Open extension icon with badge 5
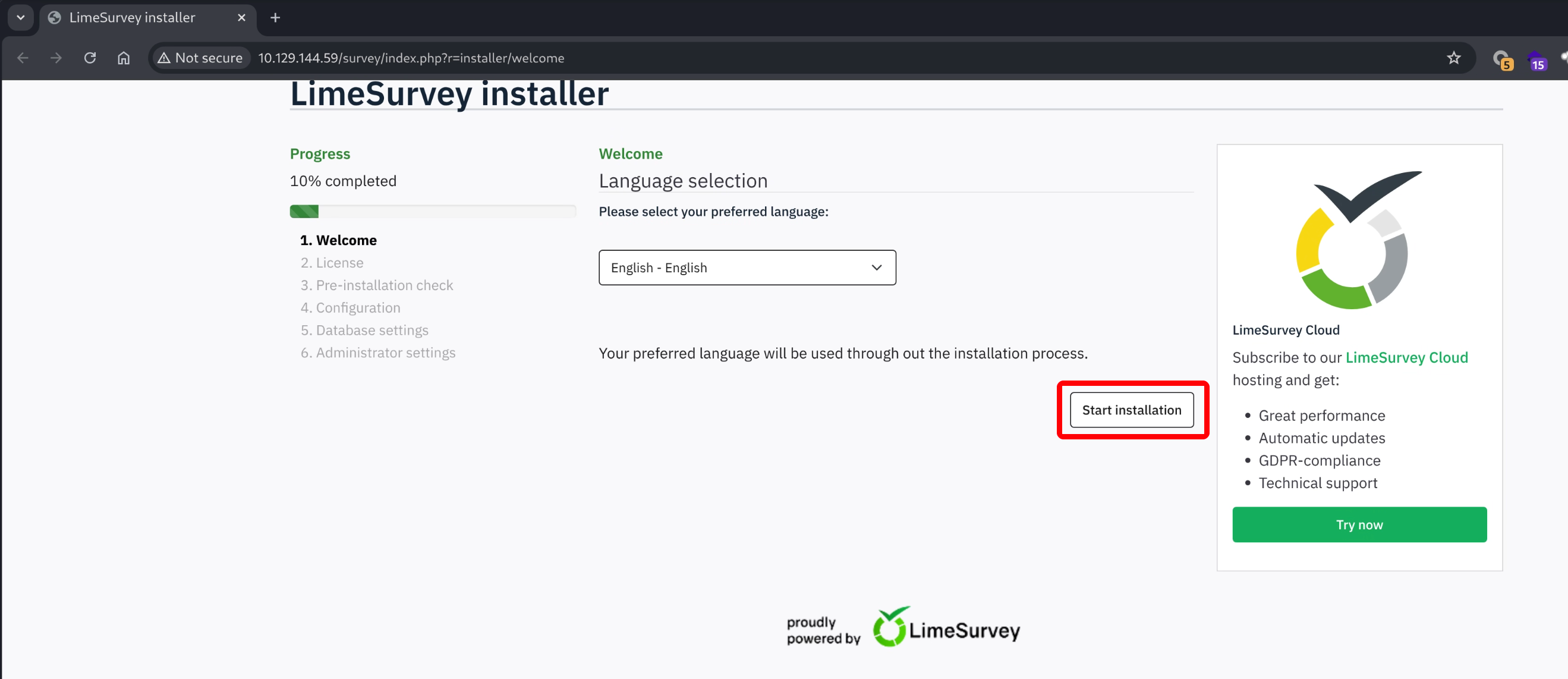 pyautogui.click(x=1501, y=59)
